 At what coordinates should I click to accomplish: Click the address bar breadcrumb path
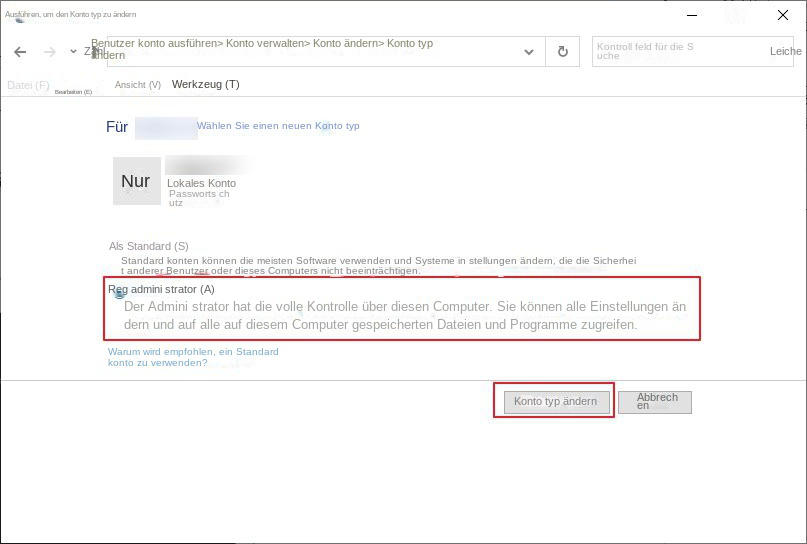262,49
